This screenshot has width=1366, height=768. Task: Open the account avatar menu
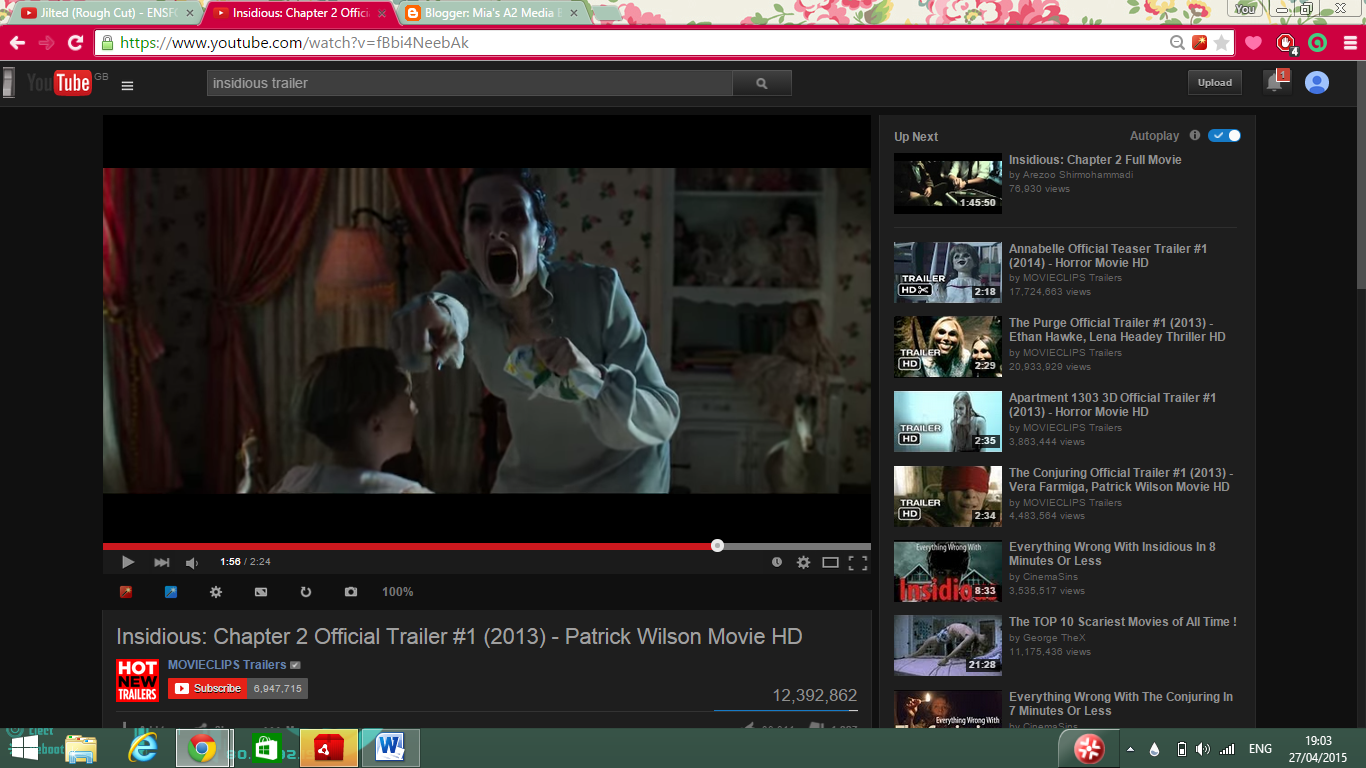pos(1317,83)
